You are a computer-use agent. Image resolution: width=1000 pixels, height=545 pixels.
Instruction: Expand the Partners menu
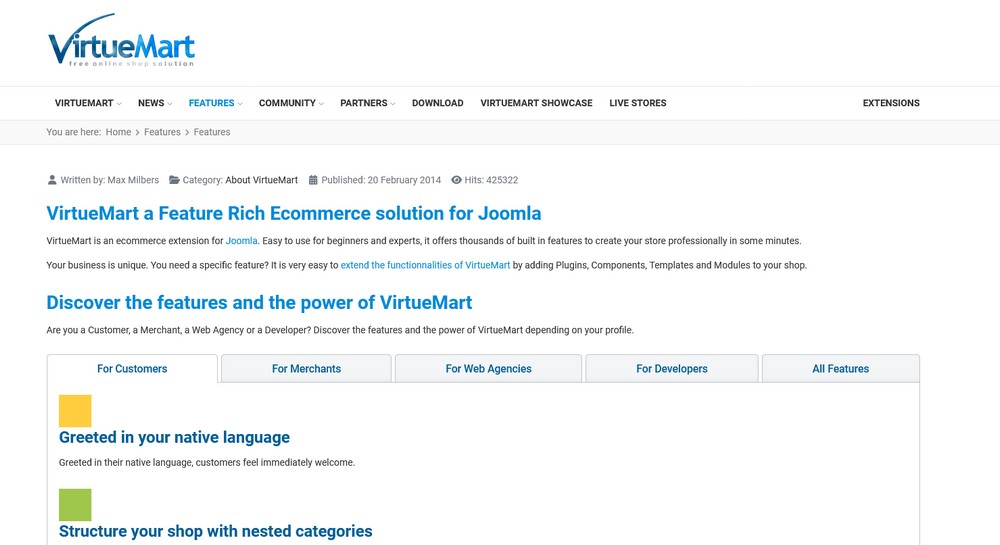click(367, 103)
